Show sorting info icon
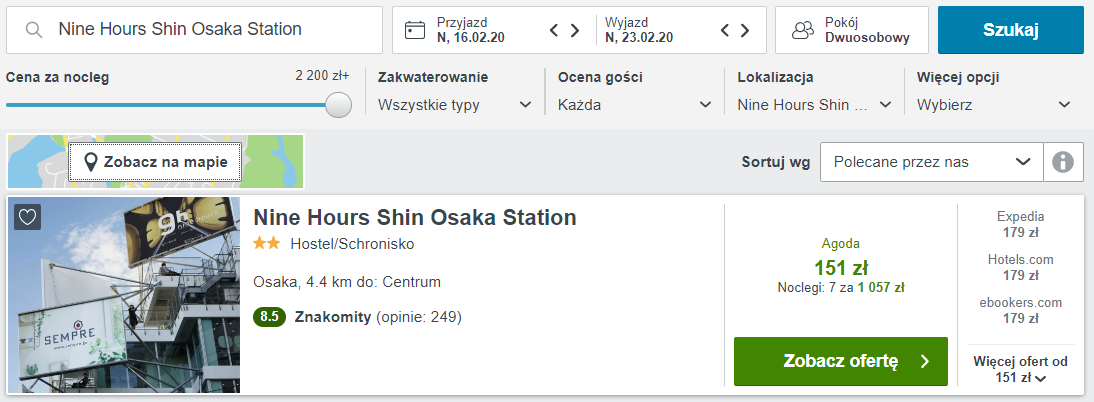 (x=1063, y=162)
